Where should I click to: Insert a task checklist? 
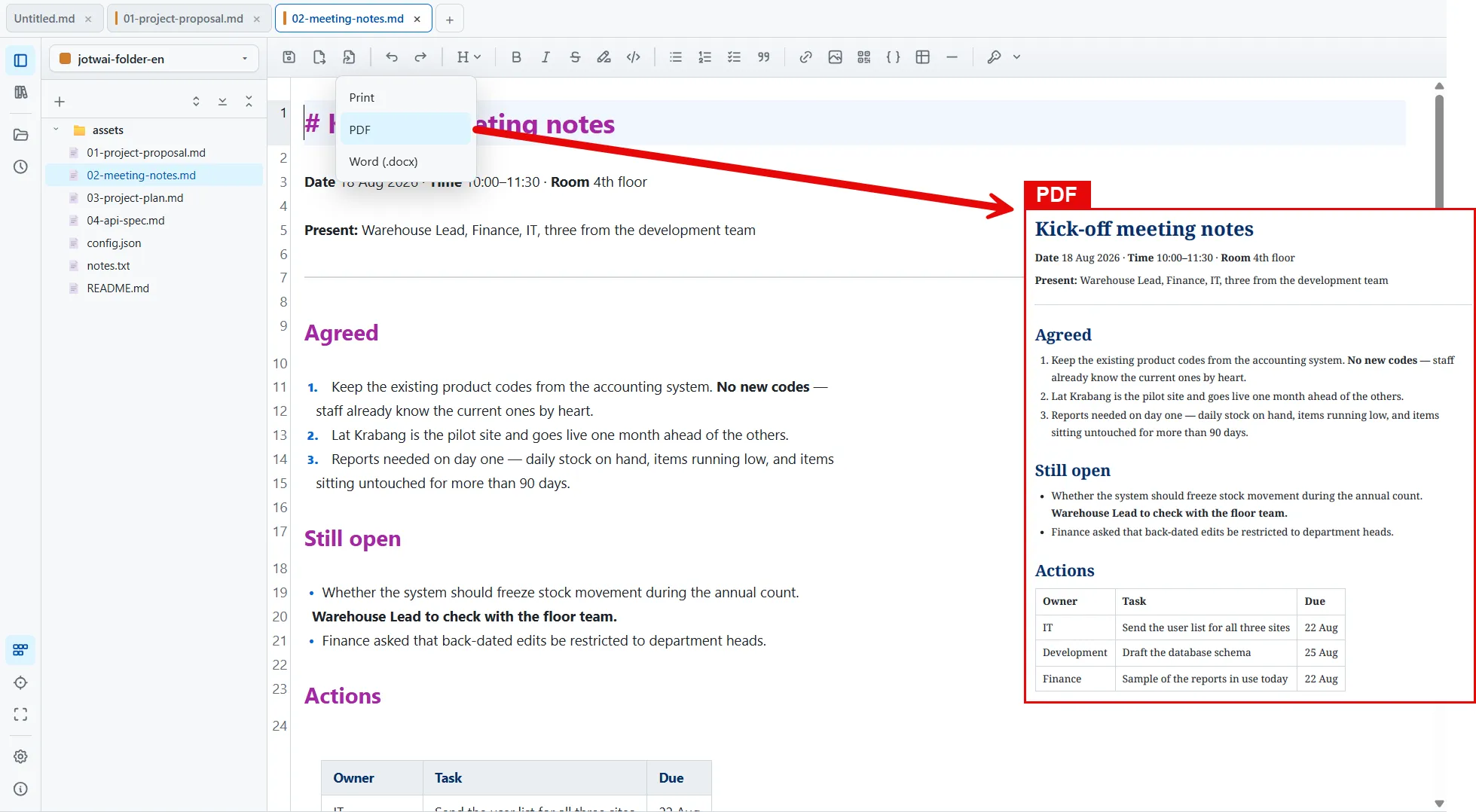tap(734, 57)
